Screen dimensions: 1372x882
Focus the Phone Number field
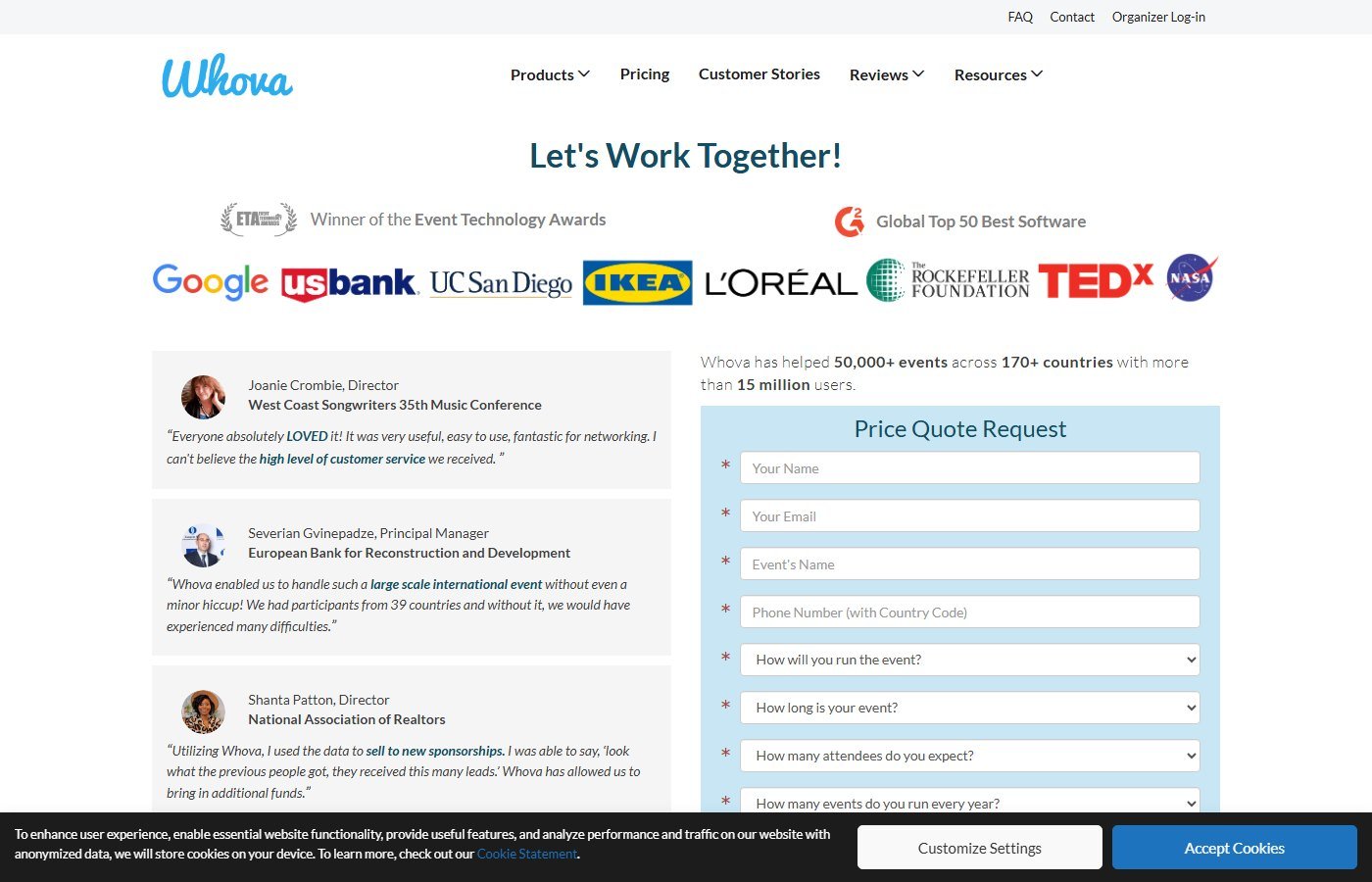970,612
